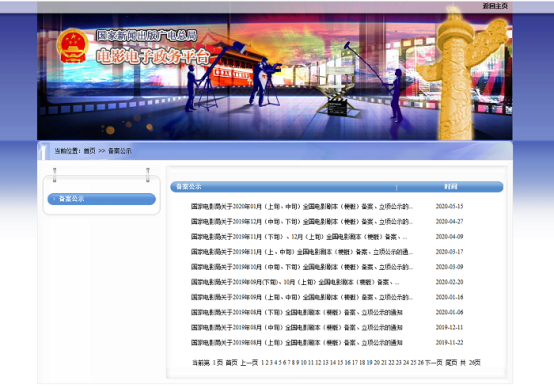Open the 2019年11月（上、中旬）notice
Viewport: 554px width, 388px height.
(x=302, y=252)
